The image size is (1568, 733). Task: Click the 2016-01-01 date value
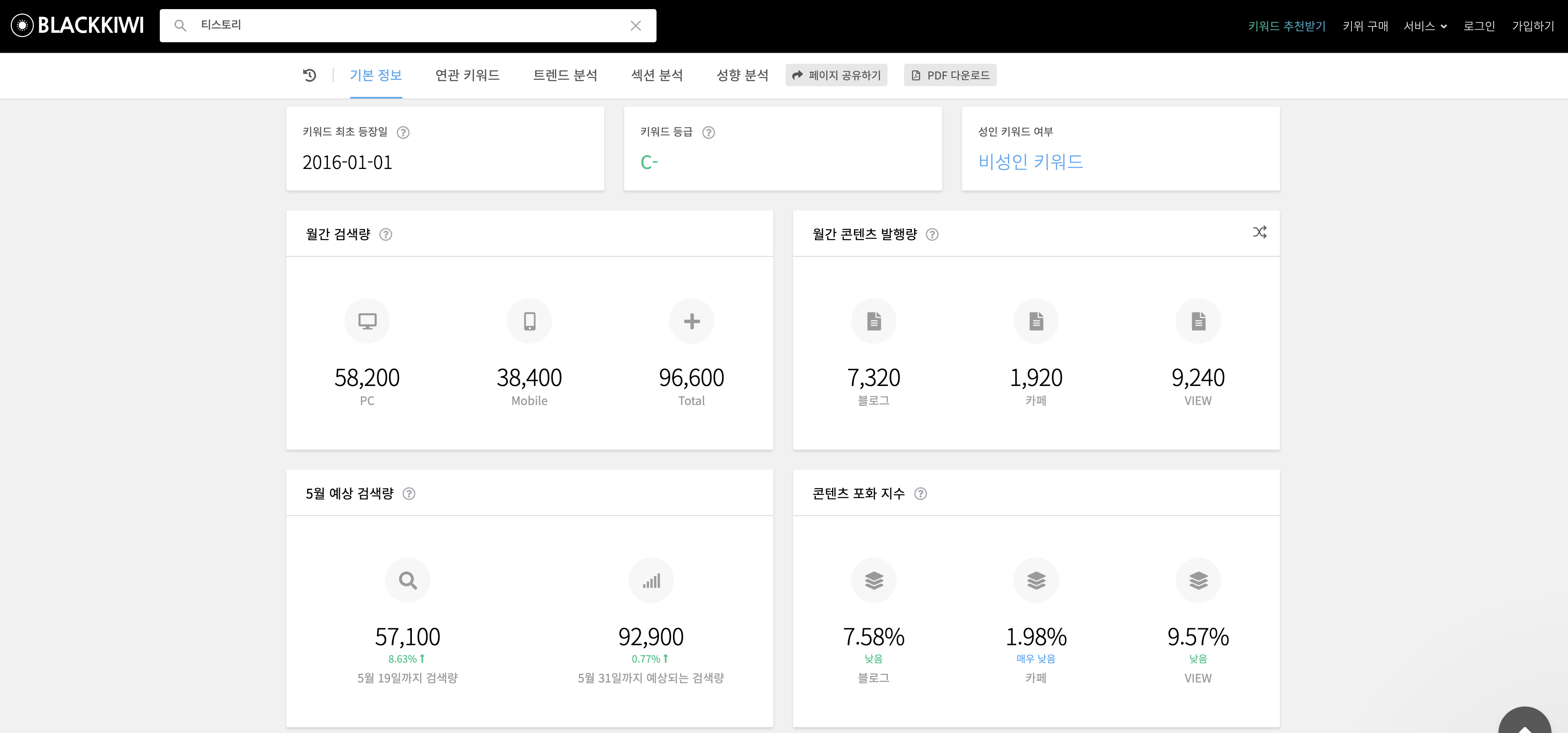[x=348, y=163]
